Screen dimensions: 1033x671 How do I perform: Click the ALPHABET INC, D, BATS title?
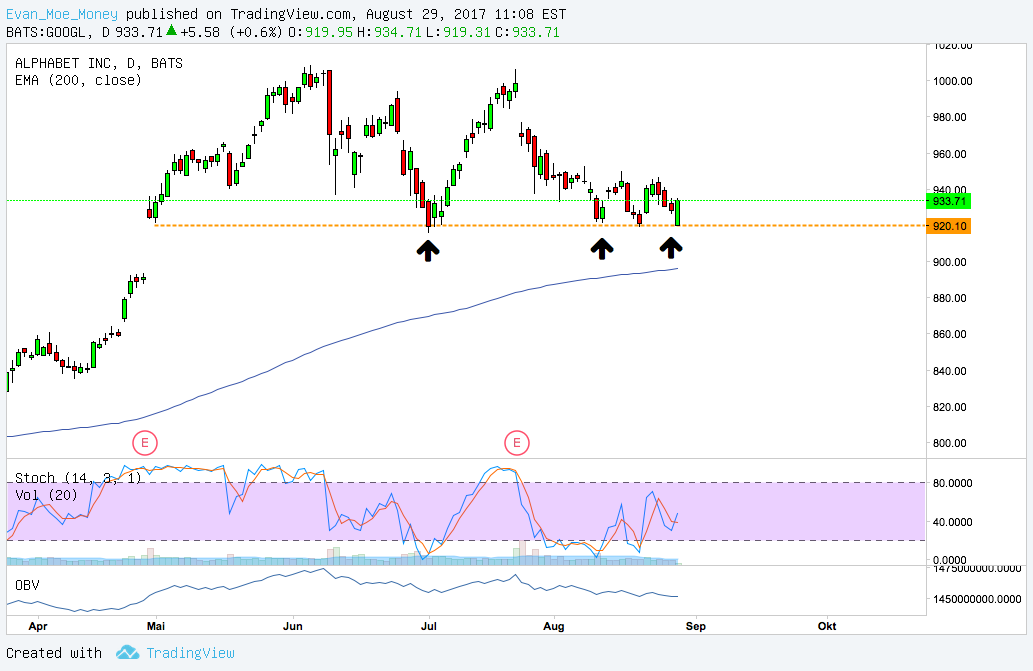click(x=99, y=63)
